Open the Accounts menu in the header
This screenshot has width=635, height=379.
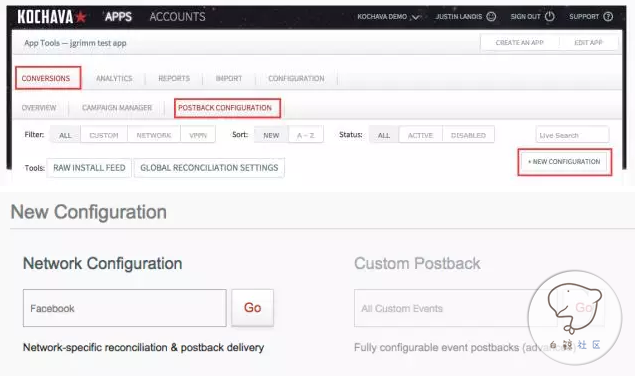point(177,17)
